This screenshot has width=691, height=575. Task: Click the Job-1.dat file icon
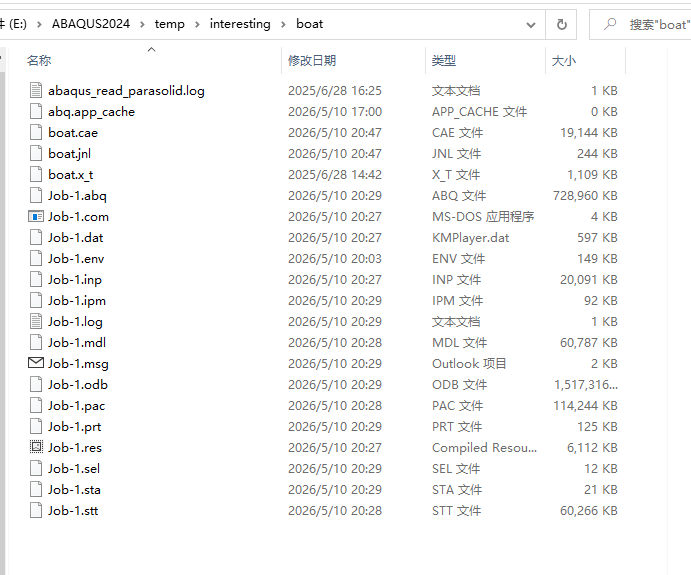click(x=36, y=237)
